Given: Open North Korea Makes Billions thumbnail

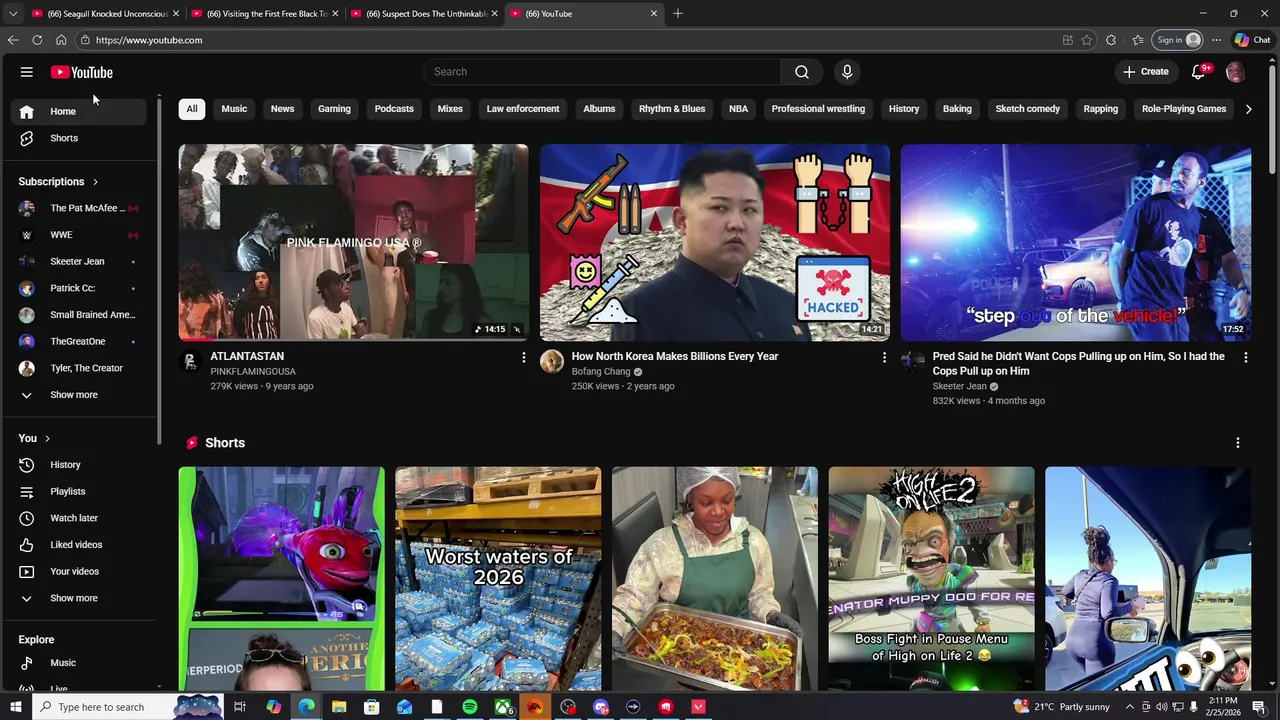Looking at the screenshot, I should (714, 243).
